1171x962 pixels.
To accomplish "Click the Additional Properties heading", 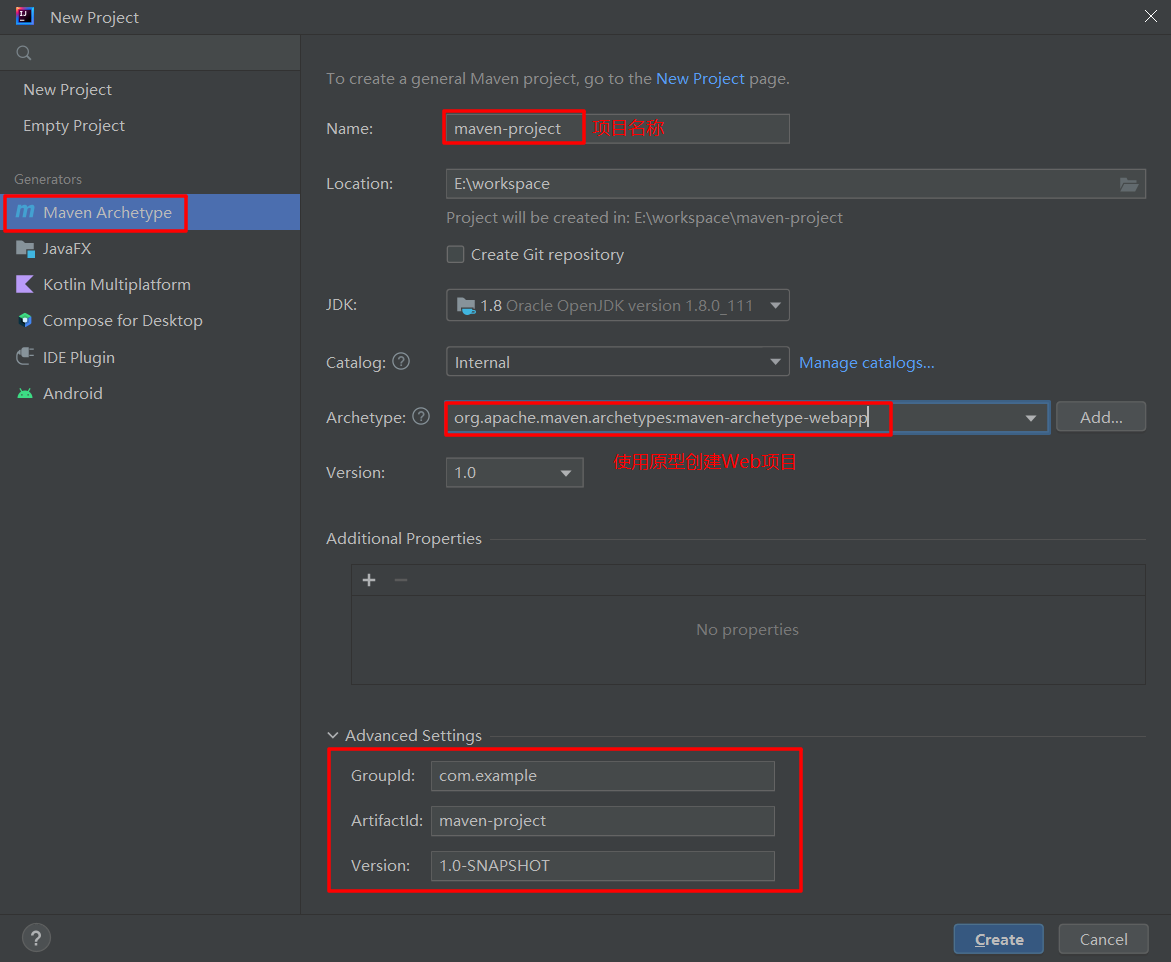I will pos(404,539).
